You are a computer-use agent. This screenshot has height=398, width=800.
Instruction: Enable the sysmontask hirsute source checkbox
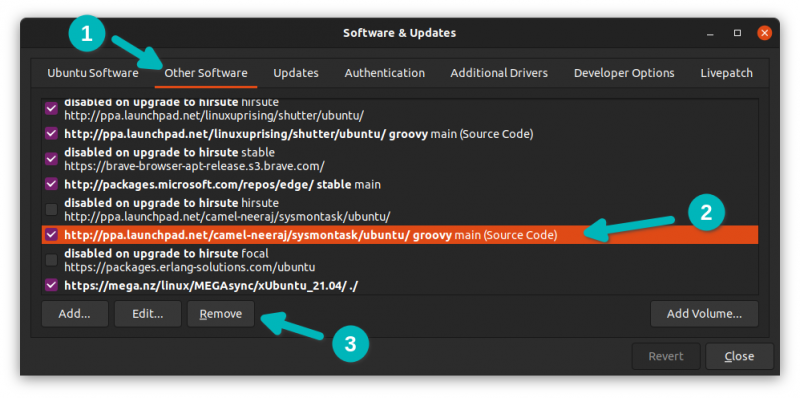coord(52,209)
